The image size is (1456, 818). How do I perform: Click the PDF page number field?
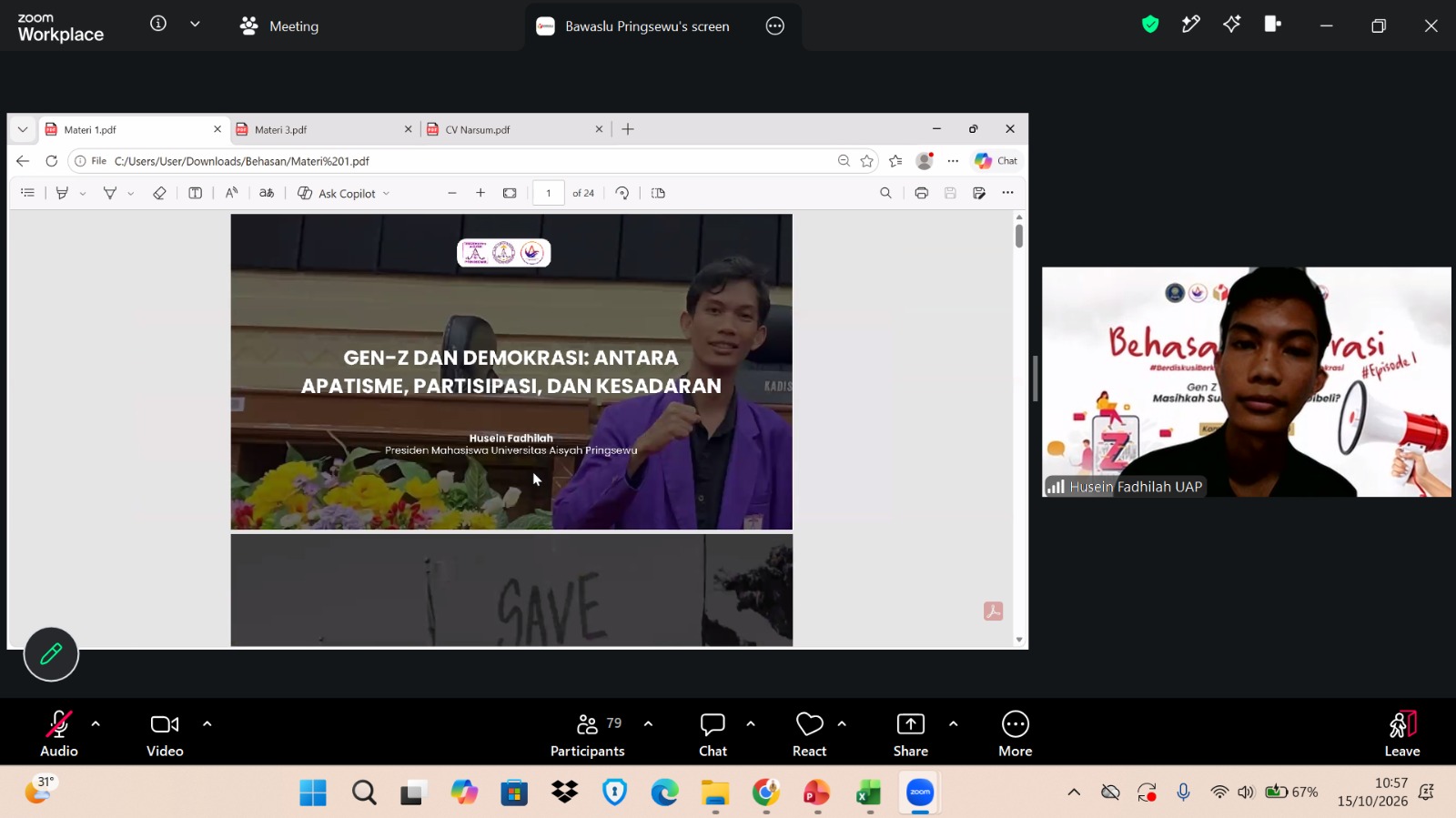[549, 193]
